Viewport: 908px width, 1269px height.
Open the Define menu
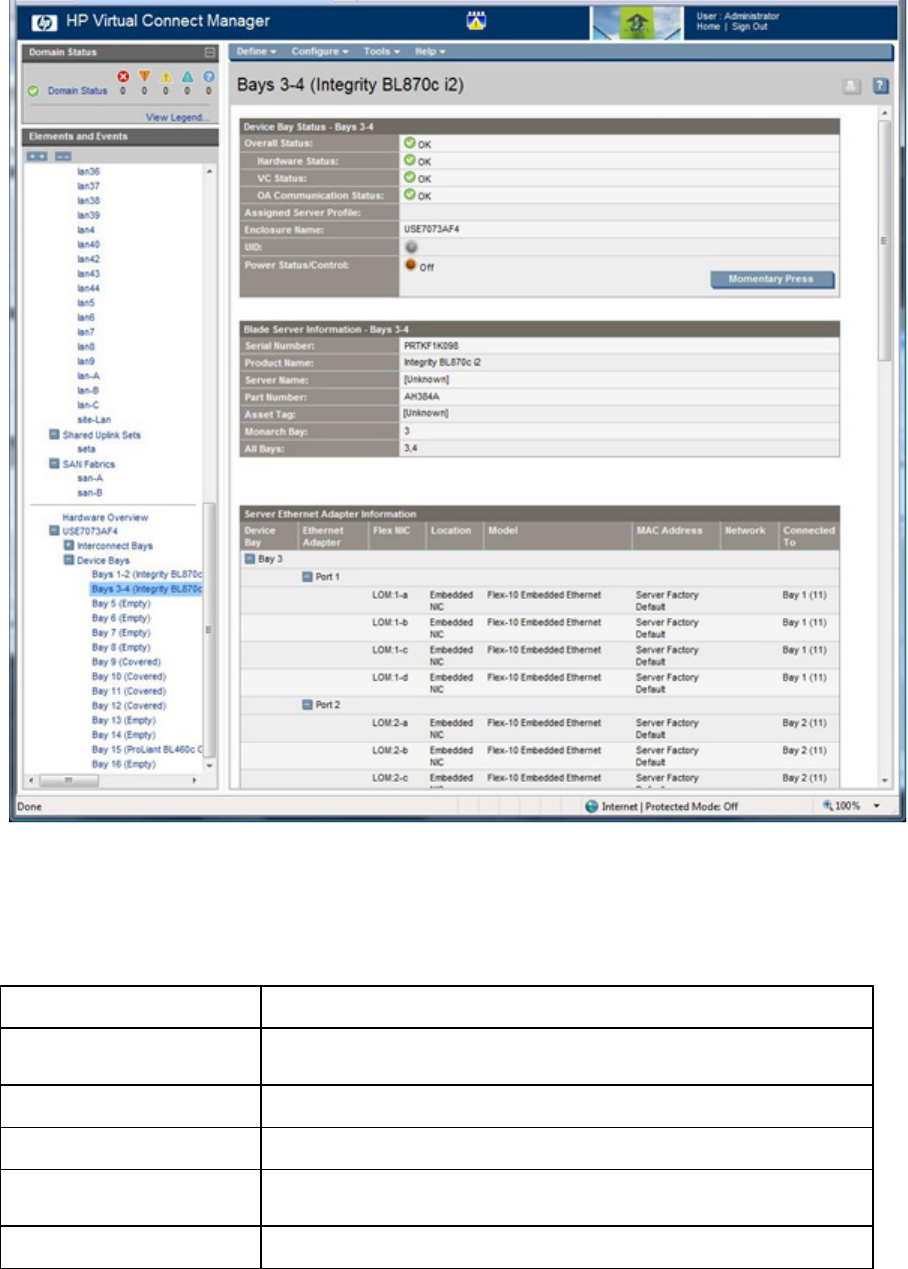pyautogui.click(x=255, y=50)
